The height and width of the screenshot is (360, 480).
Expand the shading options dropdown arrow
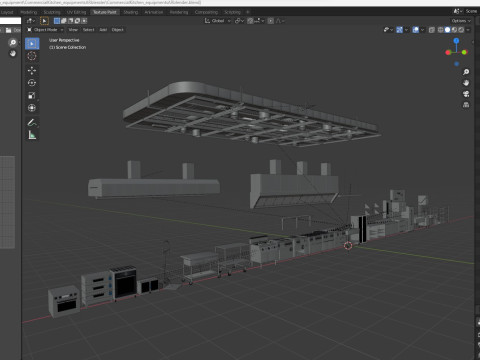click(x=468, y=30)
